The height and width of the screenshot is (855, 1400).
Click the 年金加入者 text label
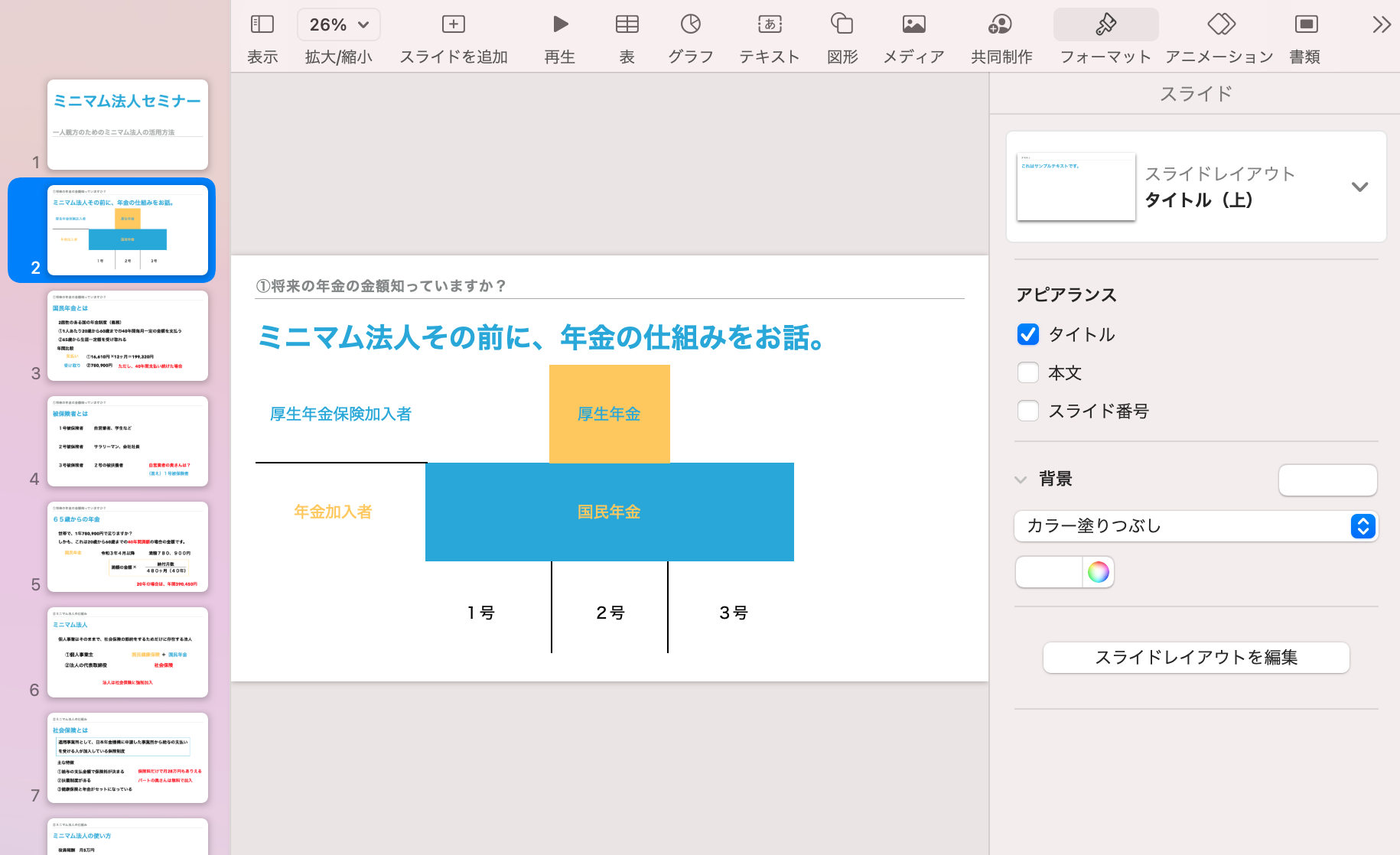click(333, 512)
